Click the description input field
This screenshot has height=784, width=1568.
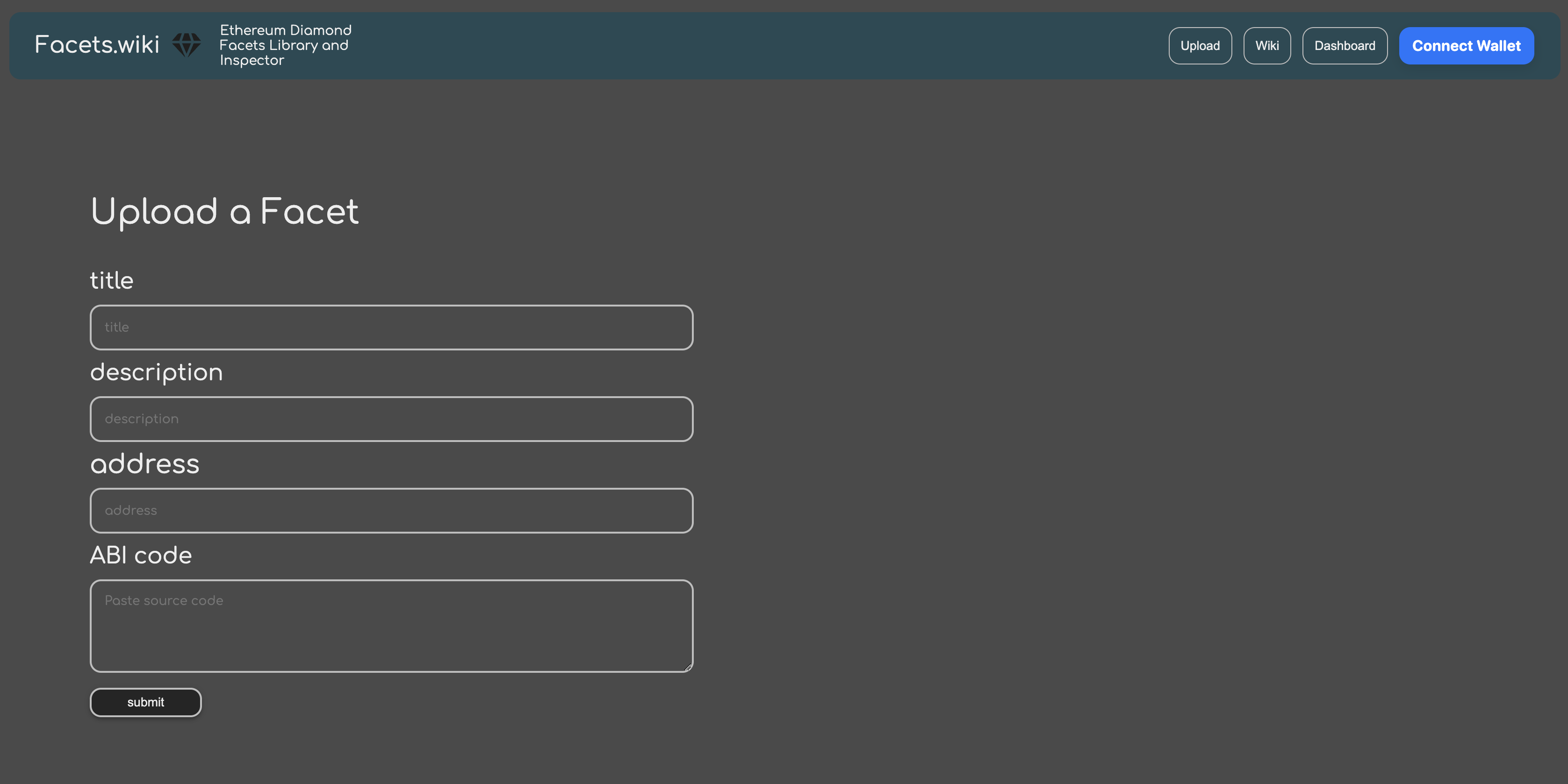point(392,418)
